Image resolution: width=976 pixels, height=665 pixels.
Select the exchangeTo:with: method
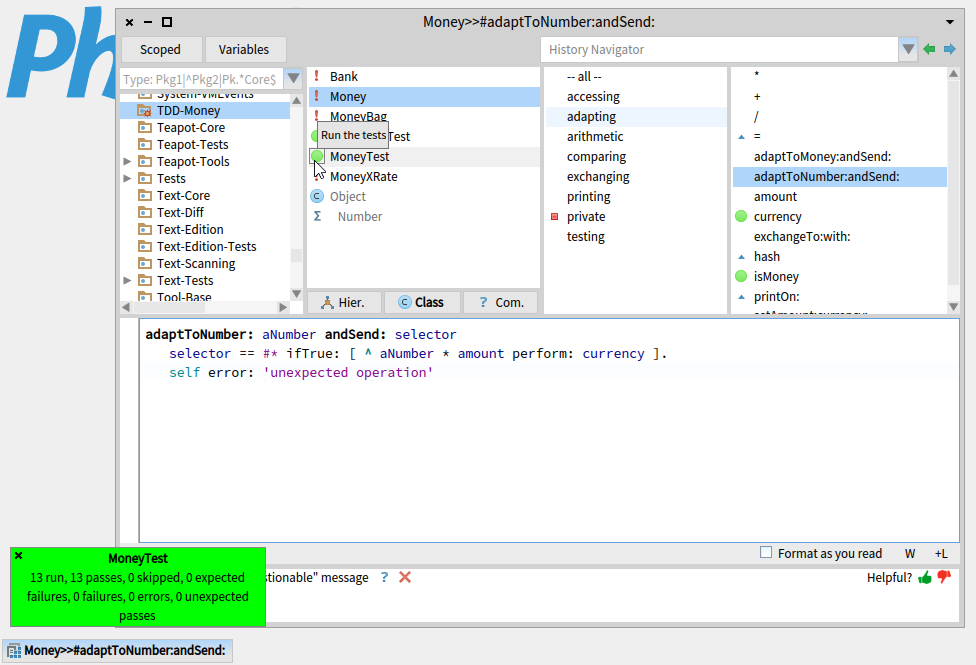[840, 236]
